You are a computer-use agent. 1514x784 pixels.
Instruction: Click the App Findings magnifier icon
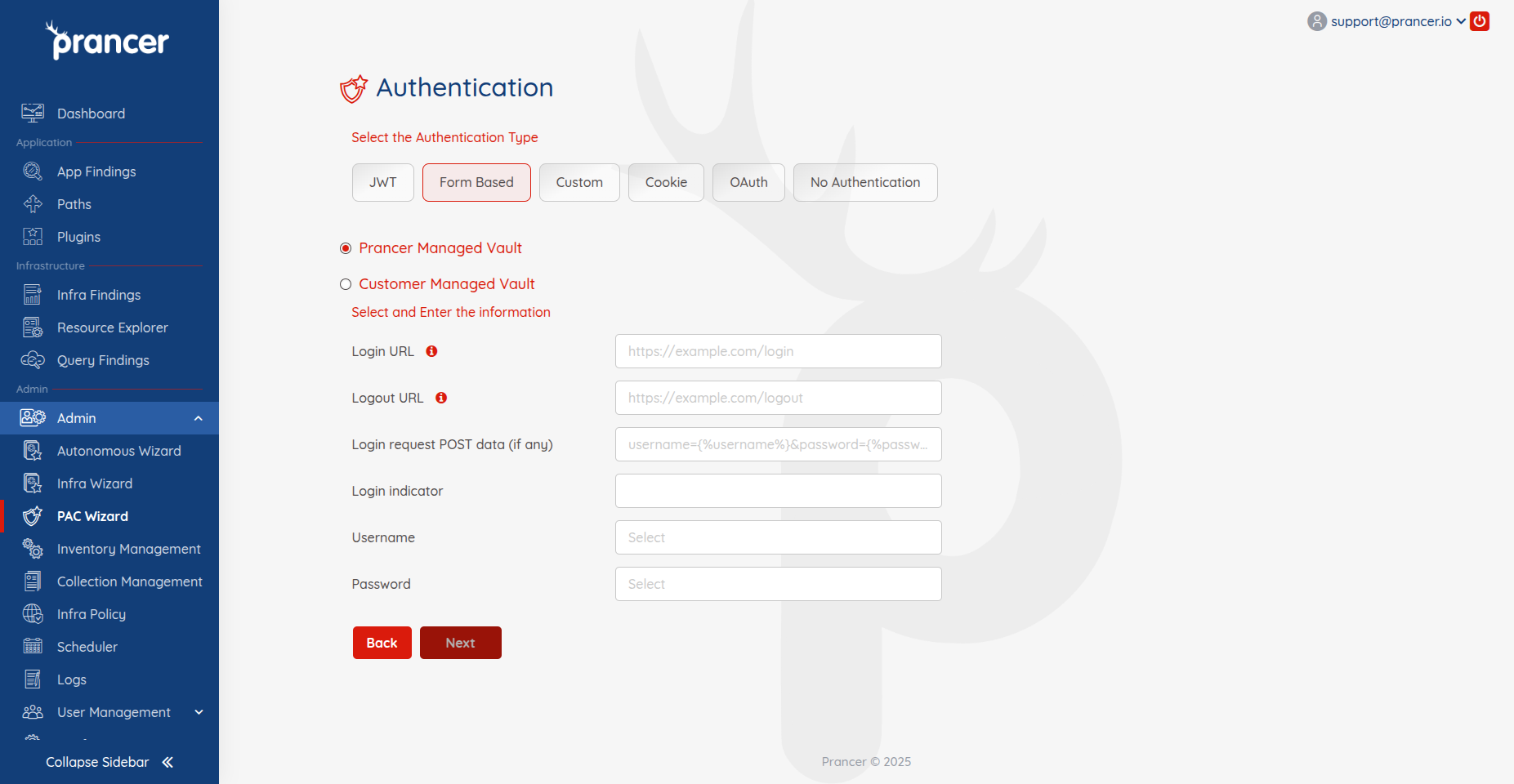33,171
